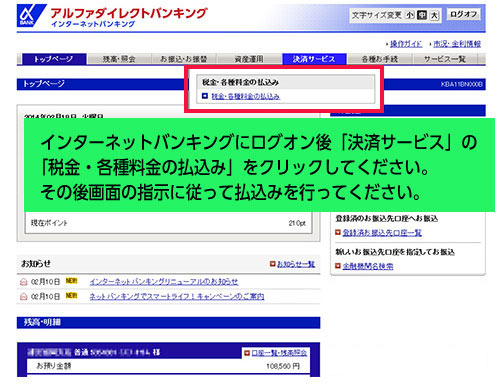The image size is (500, 387).
Task: Click 登録済のお振込先口座へお振込 heading
Action: (x=387, y=219)
